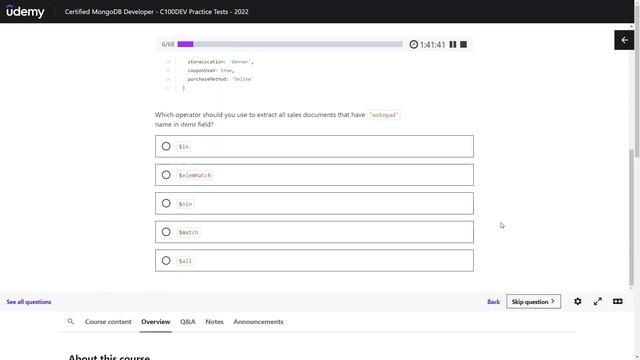This screenshot has height=360, width=640.
Task: Click the timer clock icon
Action: click(413, 44)
